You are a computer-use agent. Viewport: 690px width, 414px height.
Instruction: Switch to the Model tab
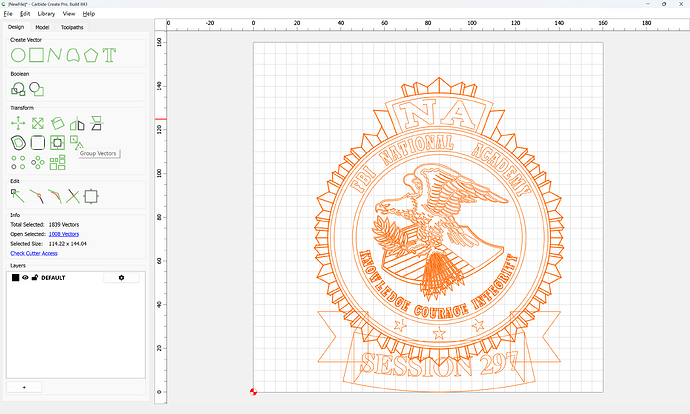42,27
